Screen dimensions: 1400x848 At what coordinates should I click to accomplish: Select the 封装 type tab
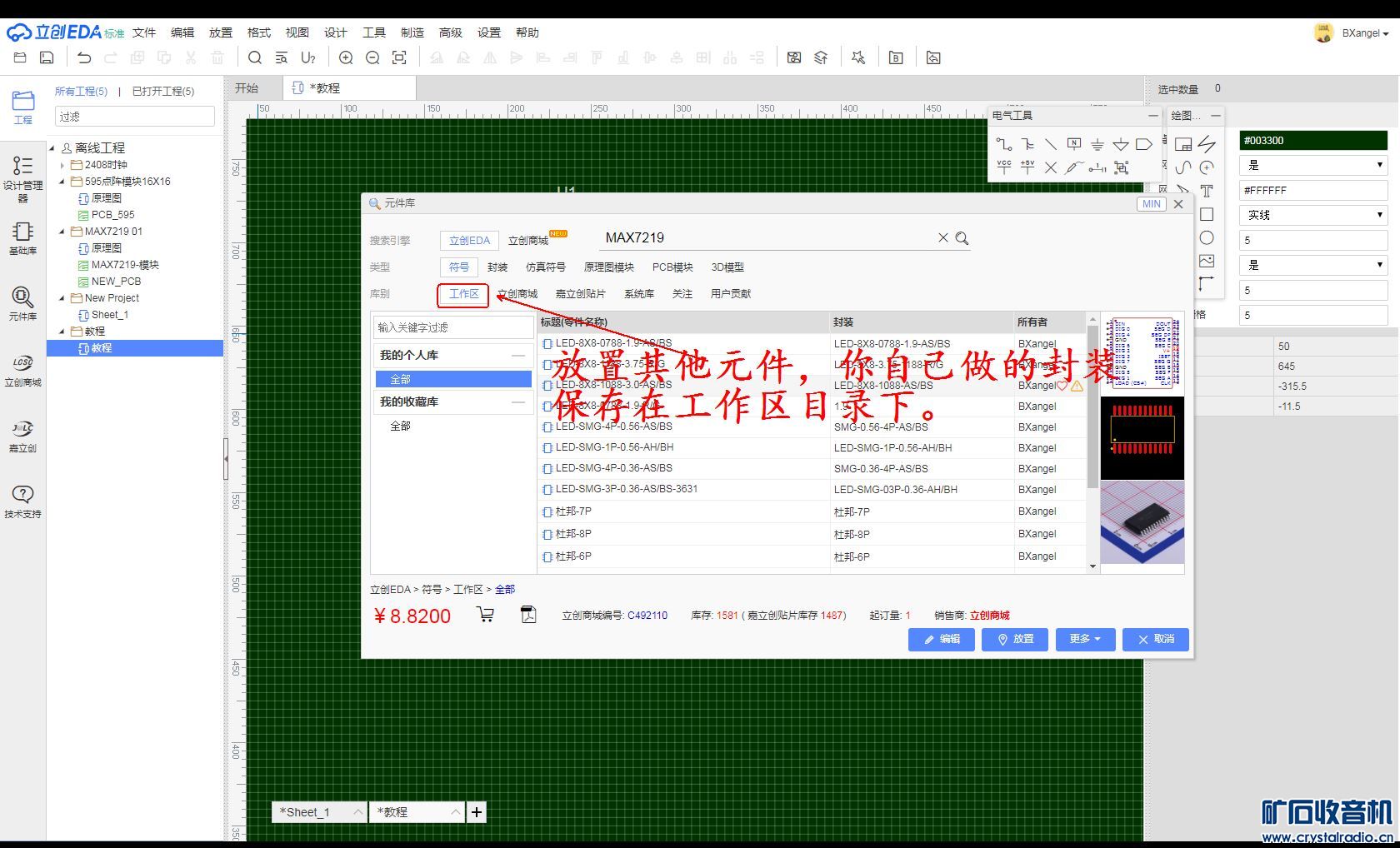pyautogui.click(x=497, y=267)
